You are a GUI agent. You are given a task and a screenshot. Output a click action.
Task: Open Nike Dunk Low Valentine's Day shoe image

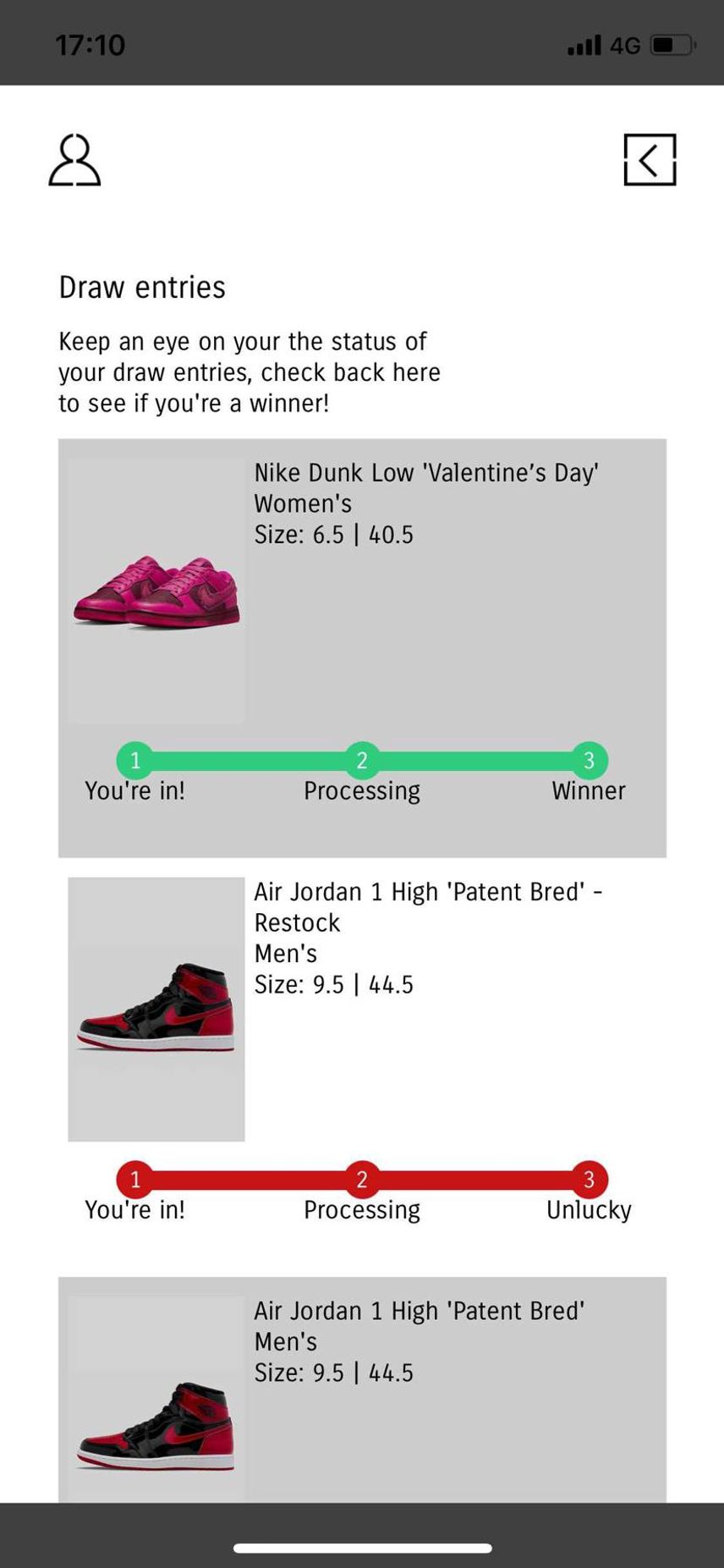(x=156, y=591)
